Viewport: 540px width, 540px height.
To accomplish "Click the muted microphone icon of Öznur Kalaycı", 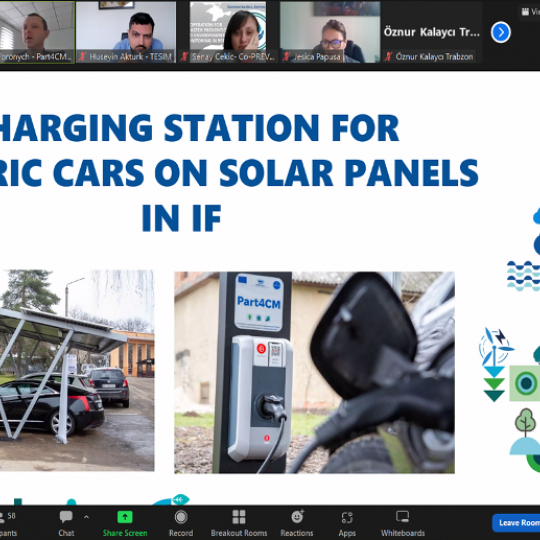I will coord(389,56).
